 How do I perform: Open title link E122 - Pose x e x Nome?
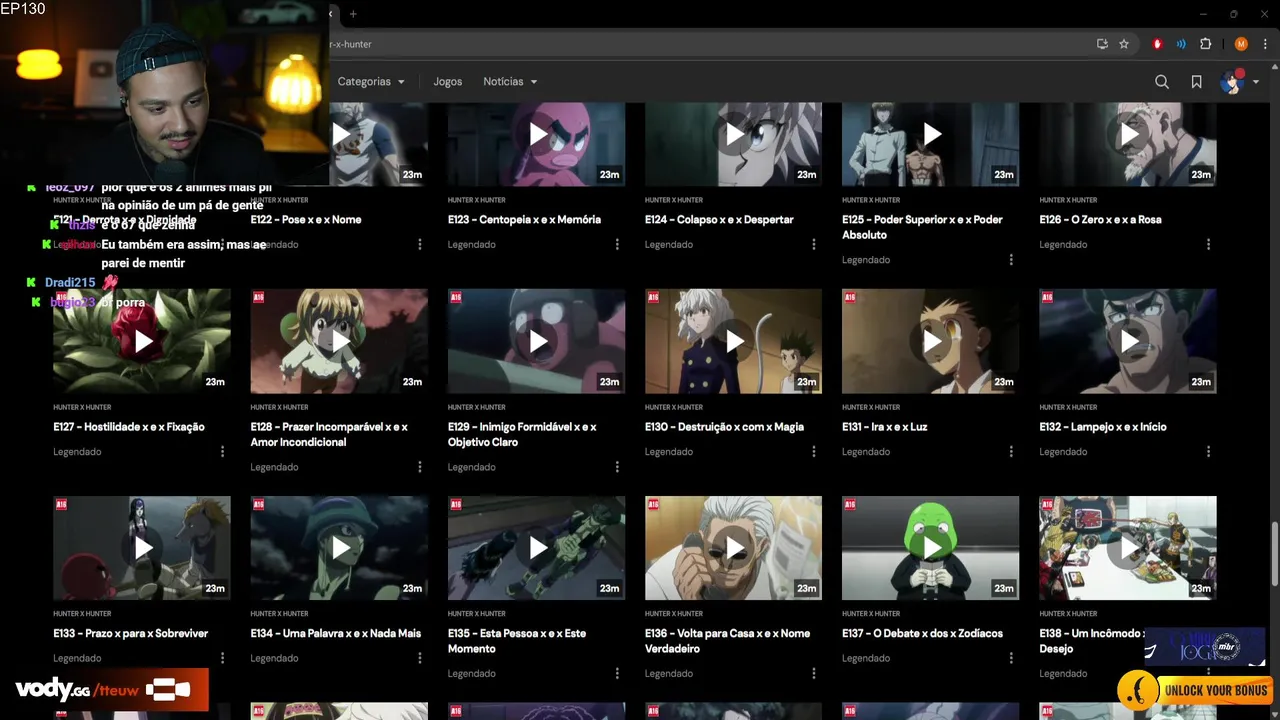pyautogui.click(x=306, y=219)
